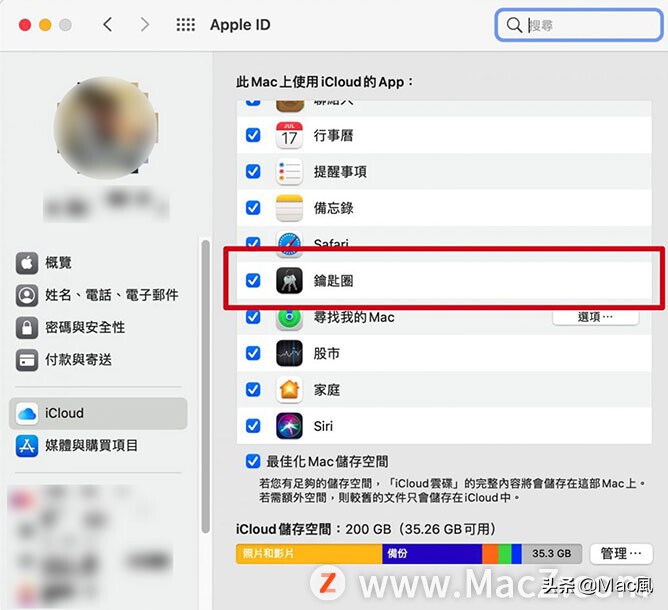Click the Siri app icon

(x=289, y=426)
